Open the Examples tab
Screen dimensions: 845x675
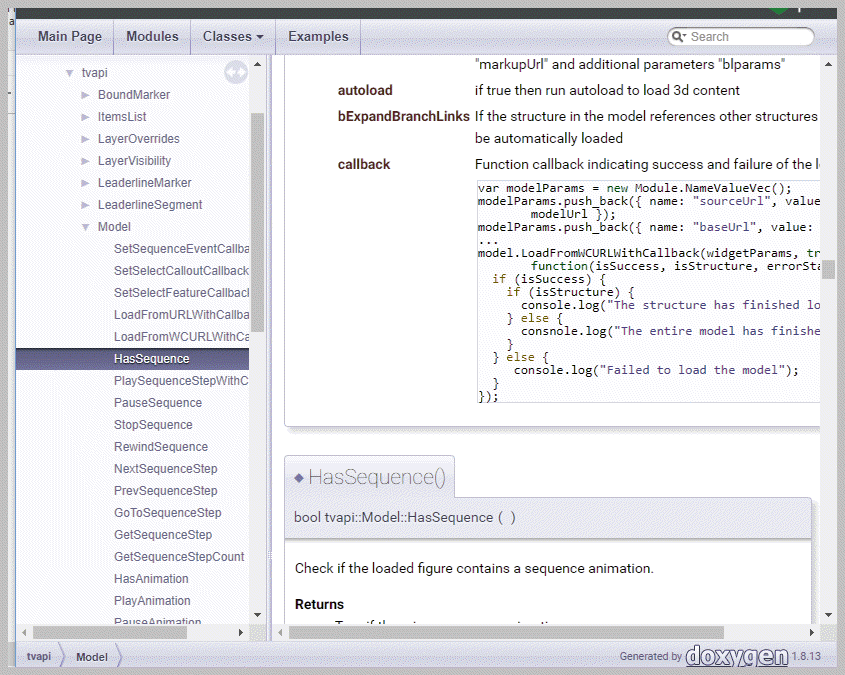tap(318, 37)
